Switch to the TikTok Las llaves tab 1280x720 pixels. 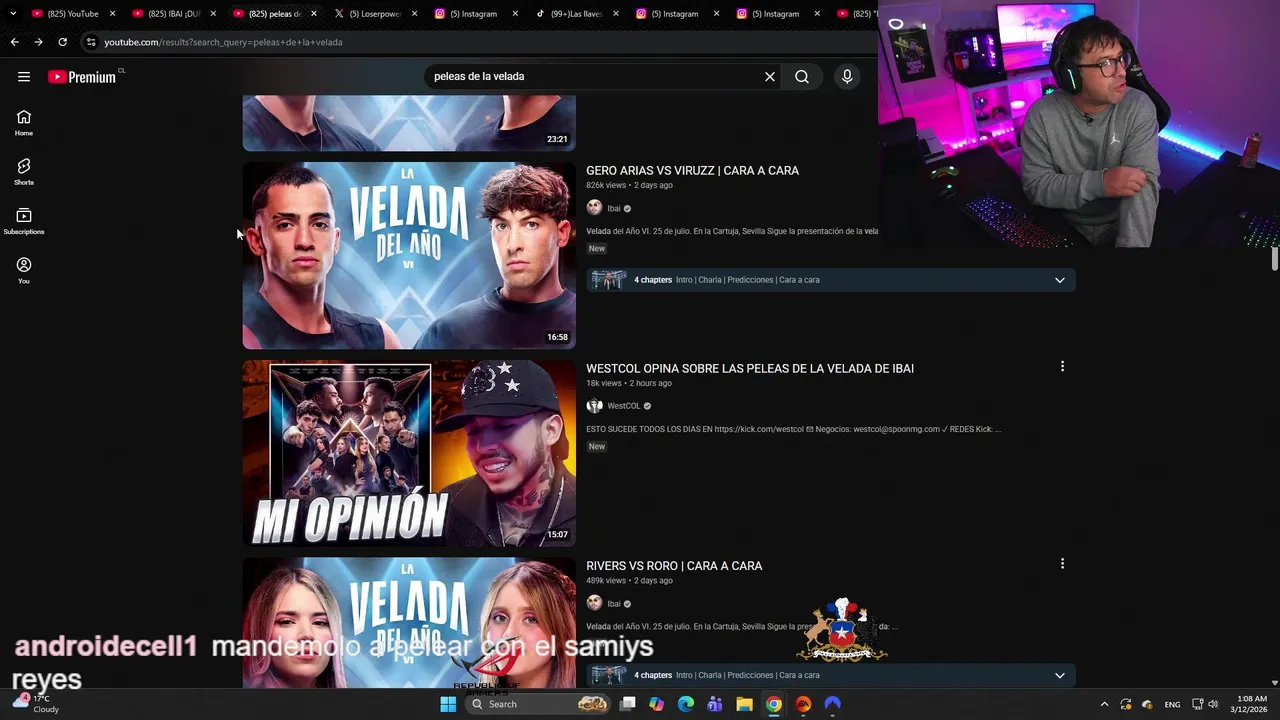tap(575, 14)
